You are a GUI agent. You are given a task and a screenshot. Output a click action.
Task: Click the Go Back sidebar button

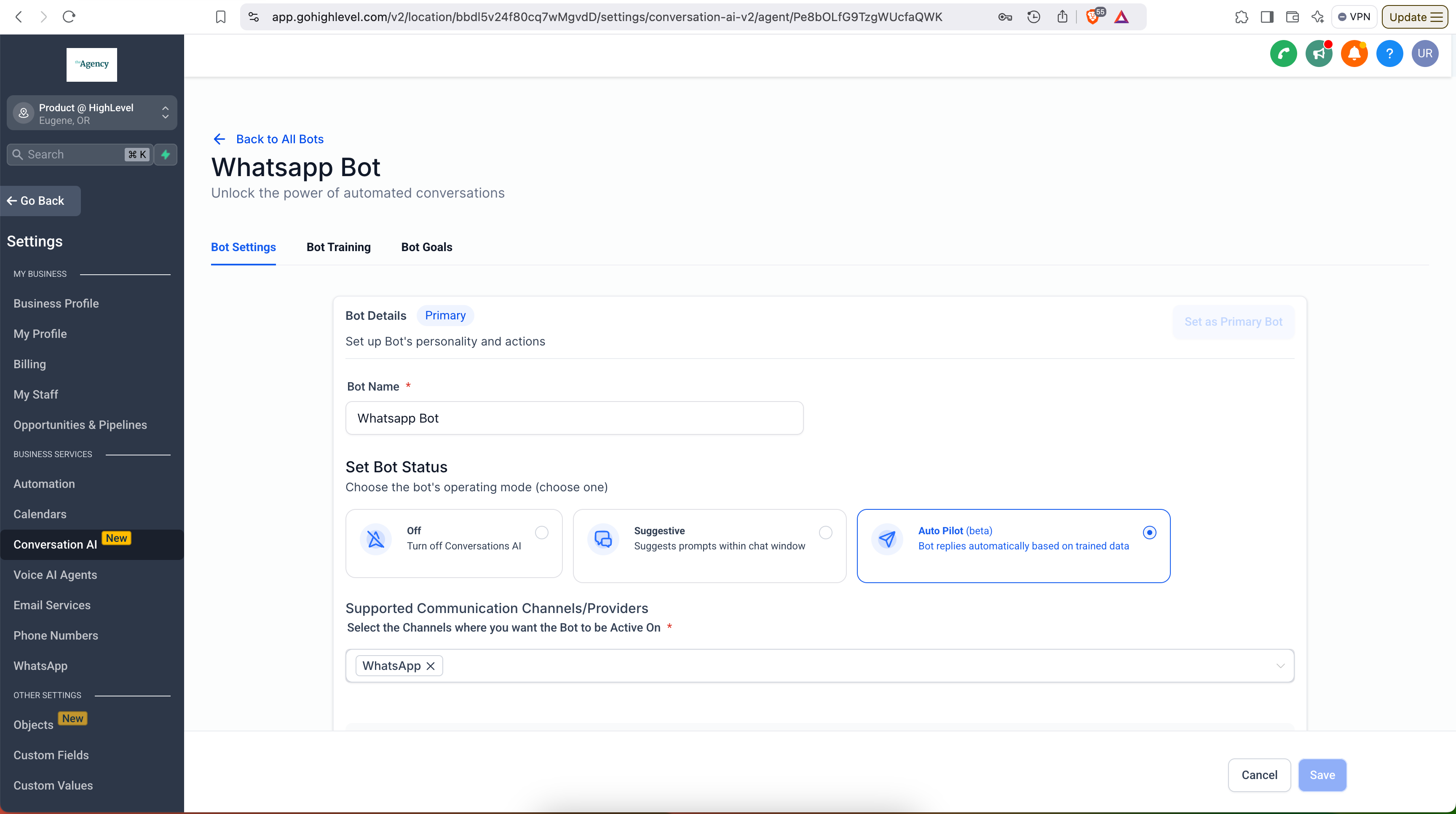tap(40, 201)
